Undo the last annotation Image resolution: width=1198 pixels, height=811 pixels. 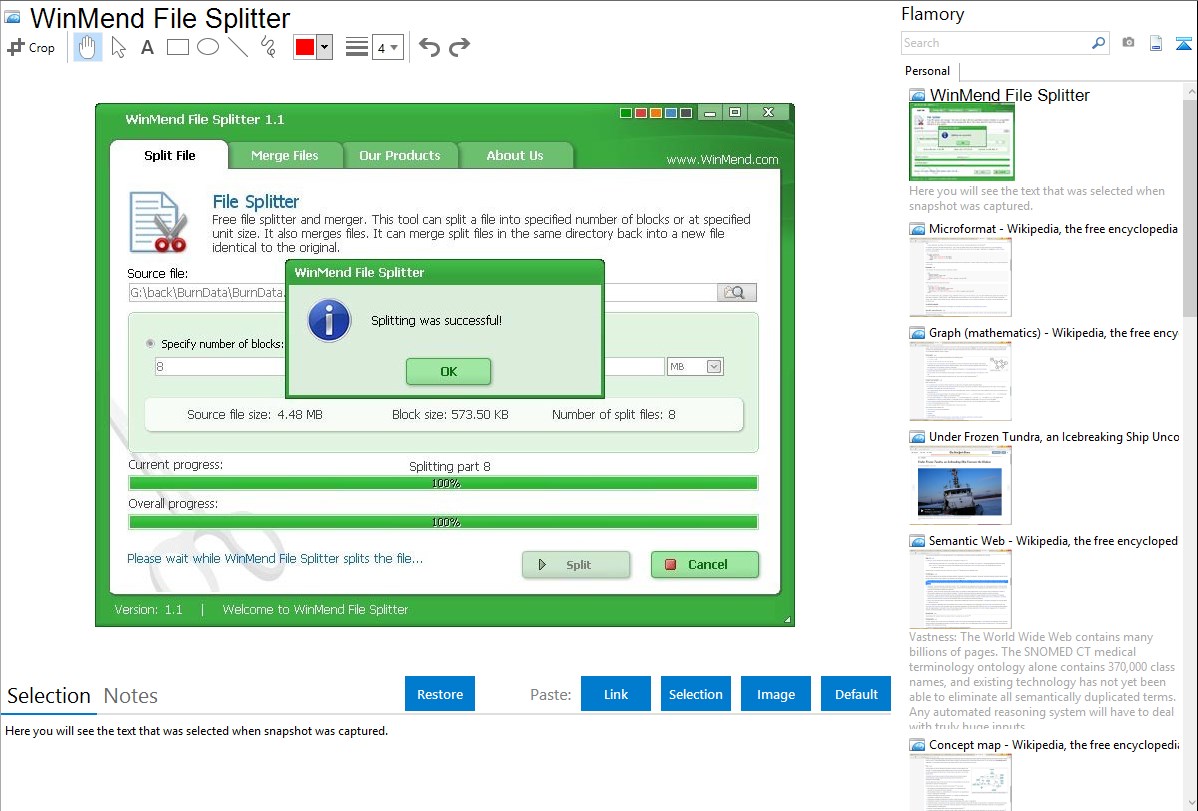(x=429, y=47)
